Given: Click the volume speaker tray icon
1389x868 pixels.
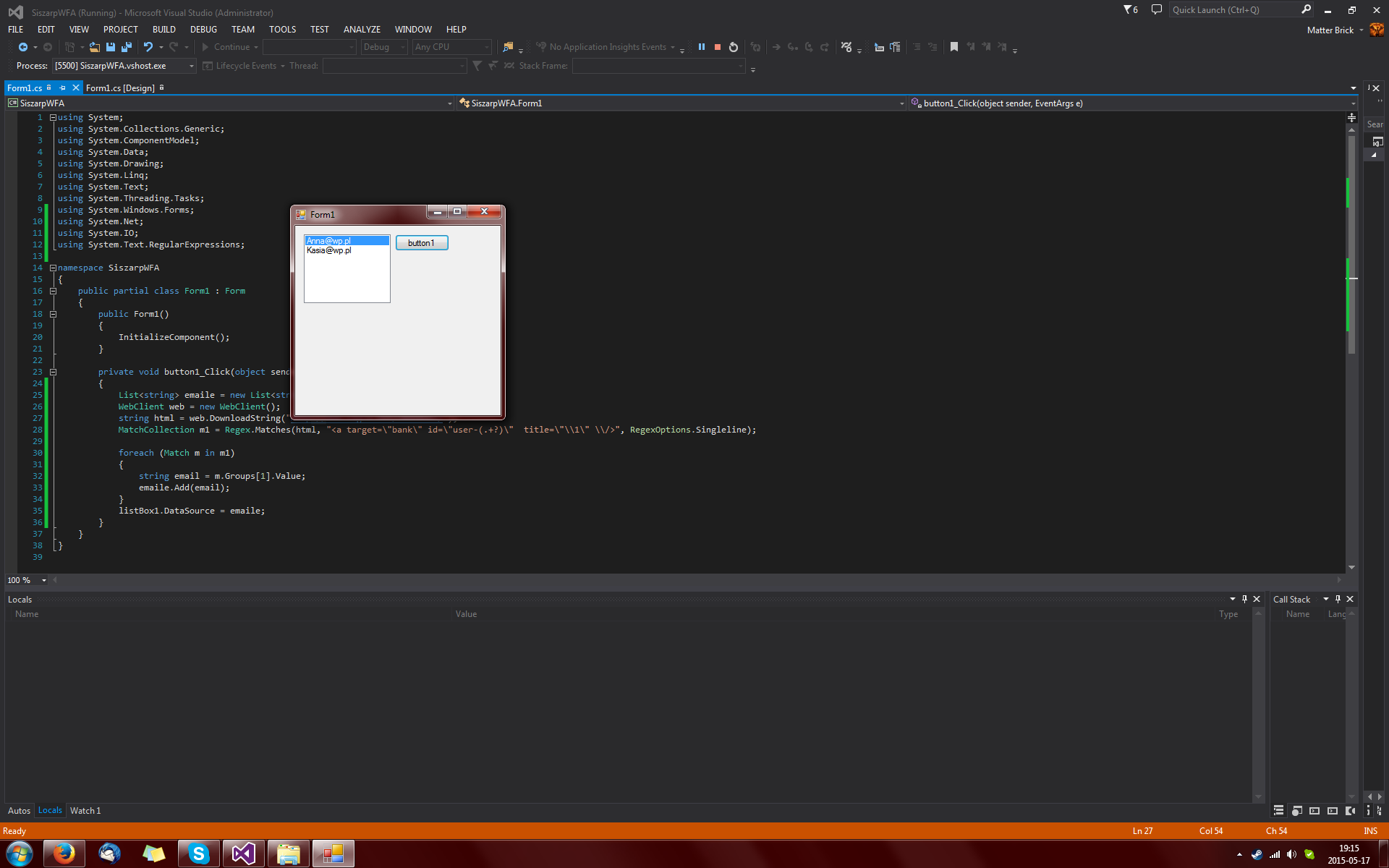Looking at the screenshot, I should click(1291, 854).
